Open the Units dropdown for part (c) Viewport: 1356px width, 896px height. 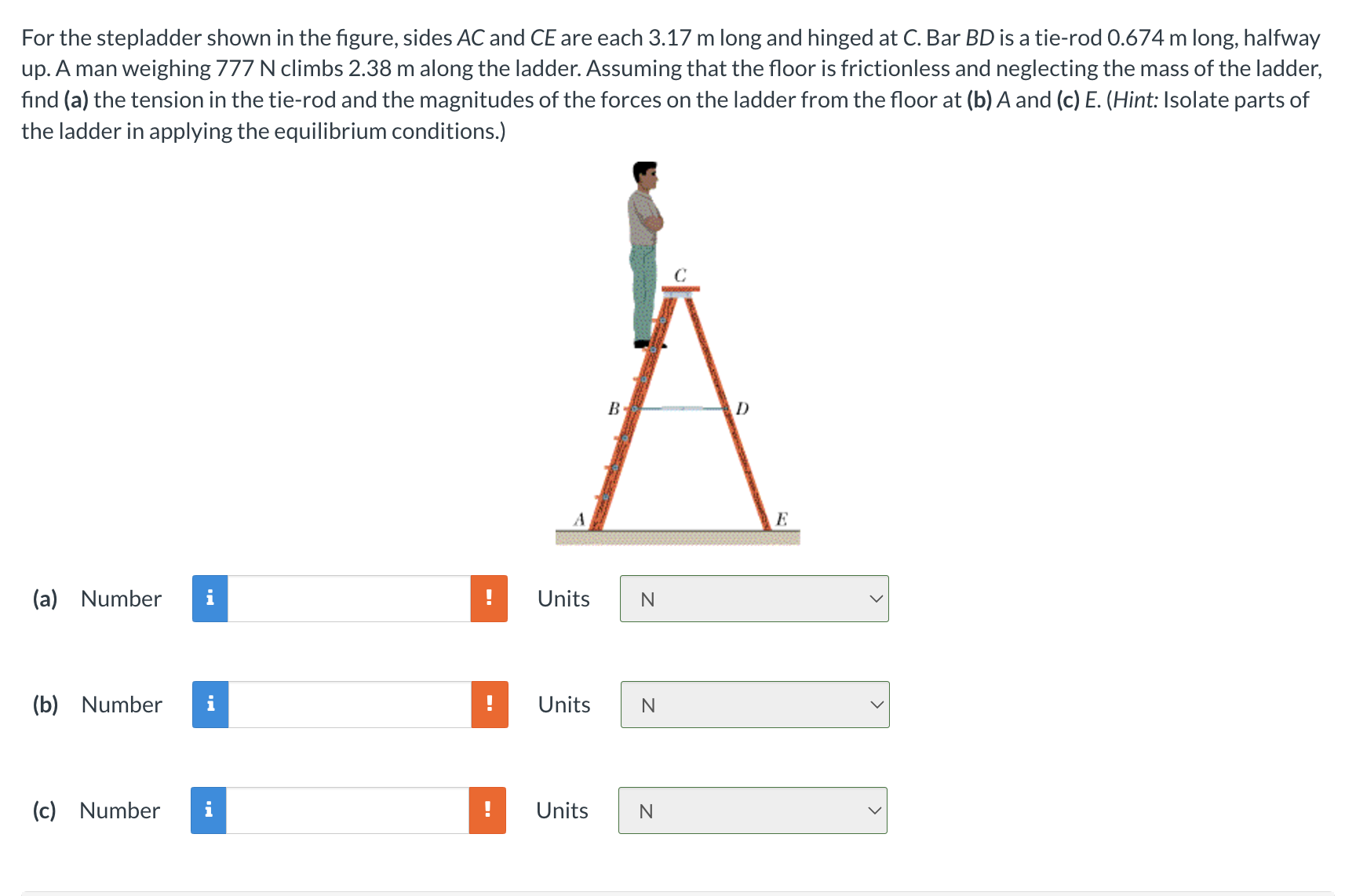(x=753, y=810)
